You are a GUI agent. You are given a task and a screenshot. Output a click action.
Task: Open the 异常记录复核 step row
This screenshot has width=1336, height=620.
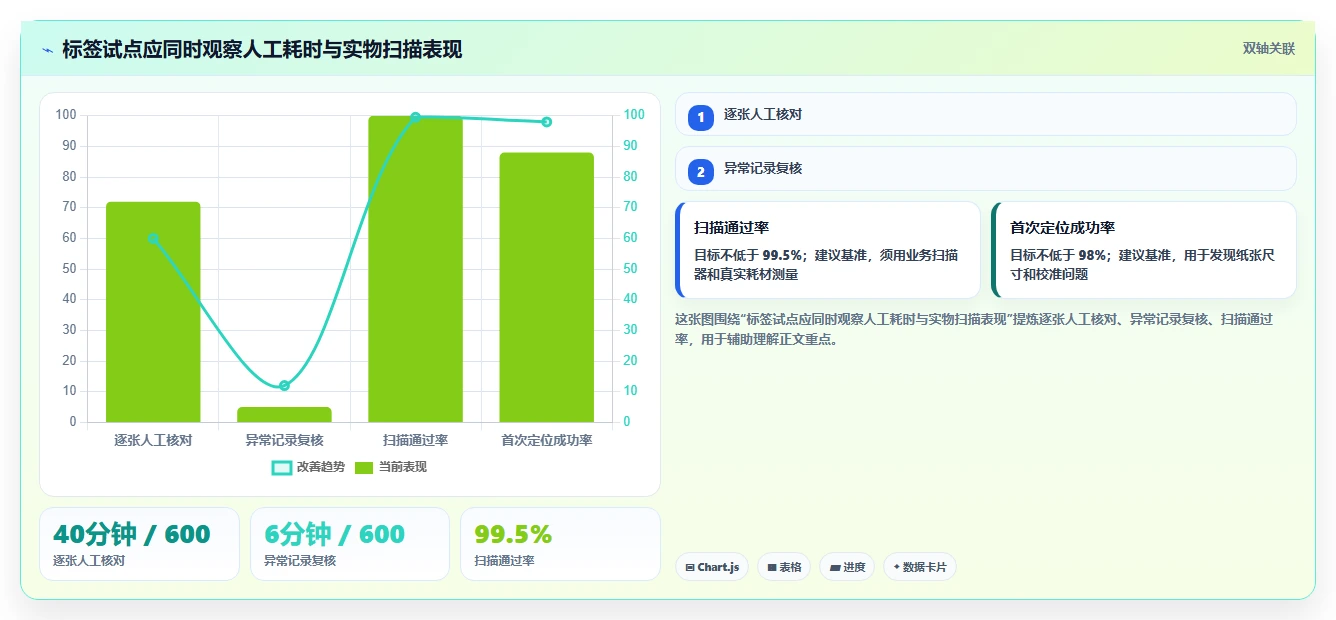coord(986,168)
